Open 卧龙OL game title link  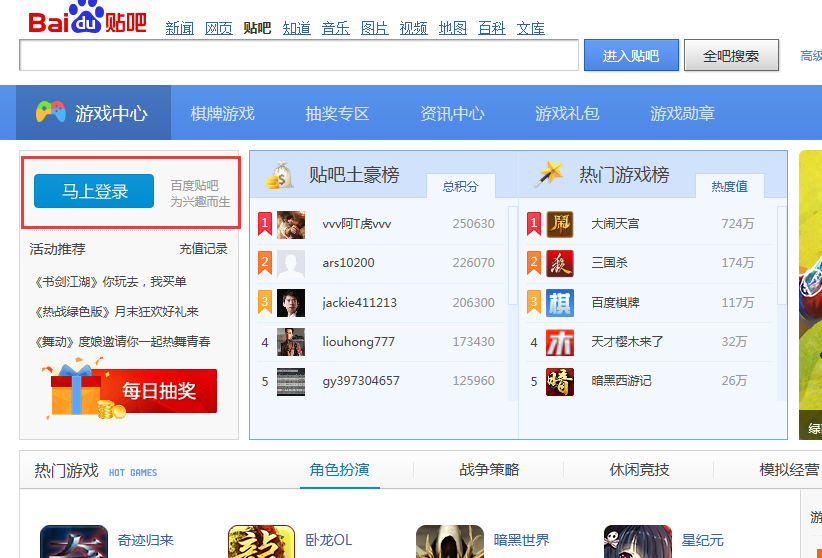click(x=329, y=540)
